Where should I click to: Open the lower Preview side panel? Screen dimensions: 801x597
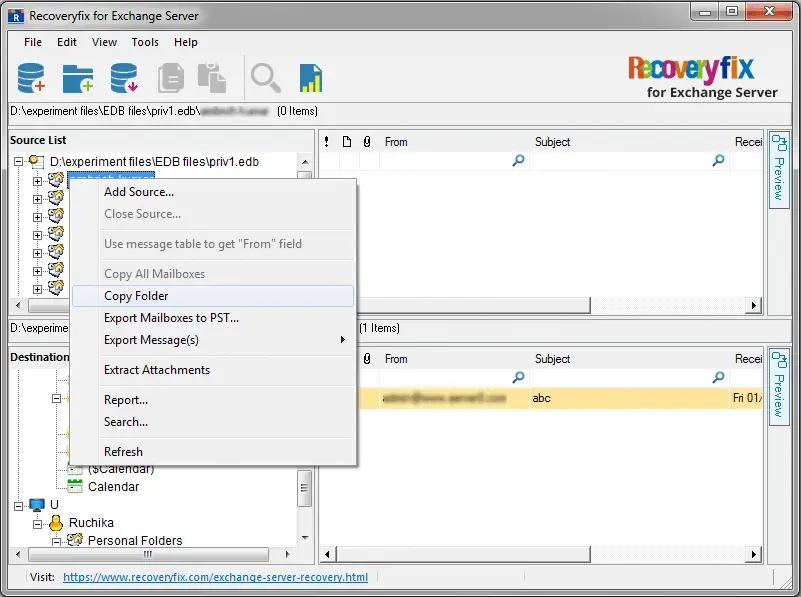point(779,386)
